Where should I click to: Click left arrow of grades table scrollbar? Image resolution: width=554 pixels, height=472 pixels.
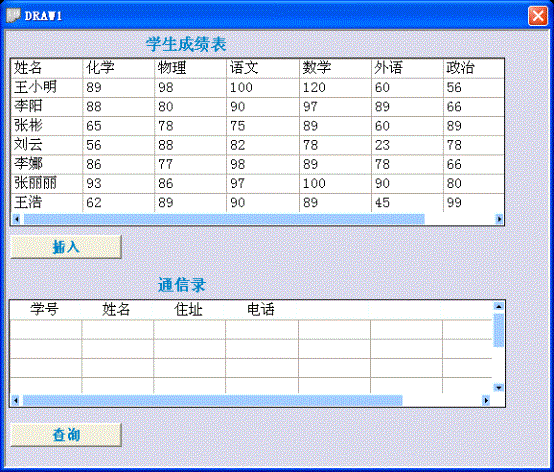coord(17,219)
